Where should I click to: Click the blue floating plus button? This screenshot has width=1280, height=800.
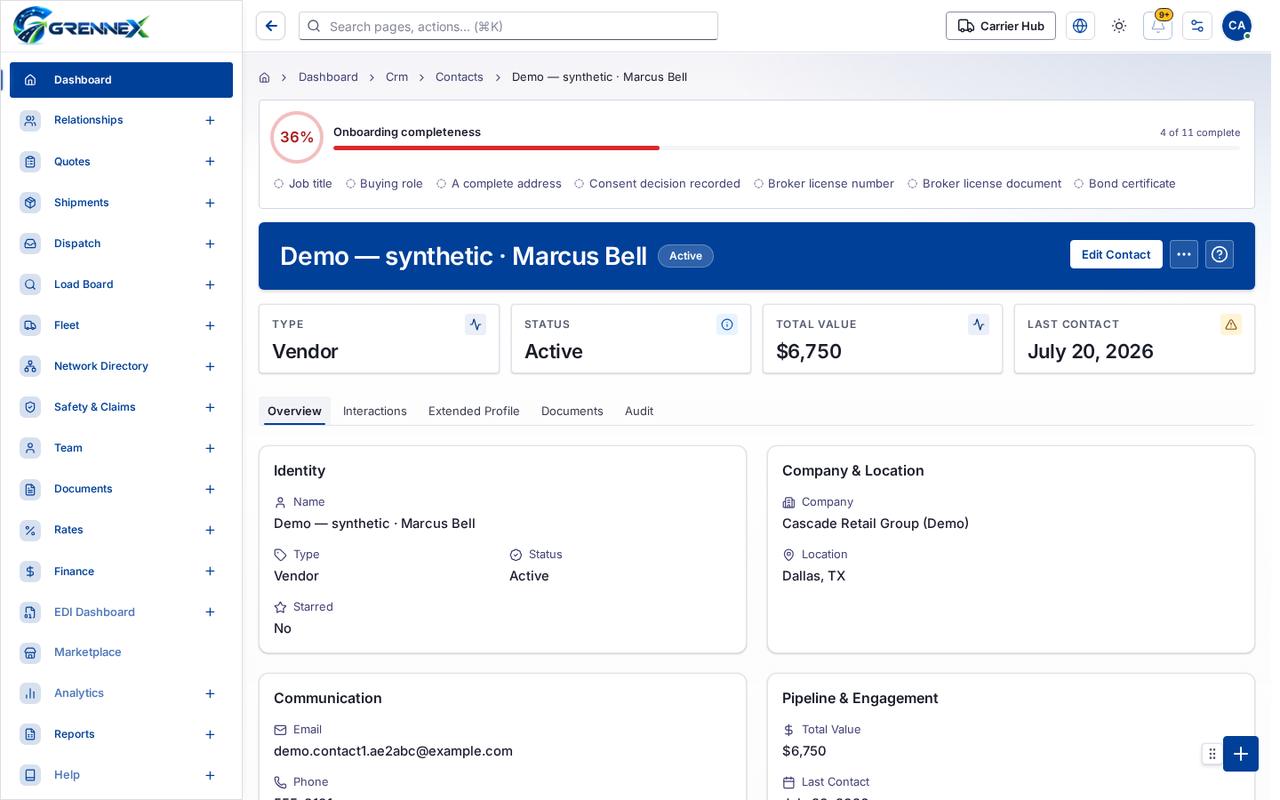1241,754
